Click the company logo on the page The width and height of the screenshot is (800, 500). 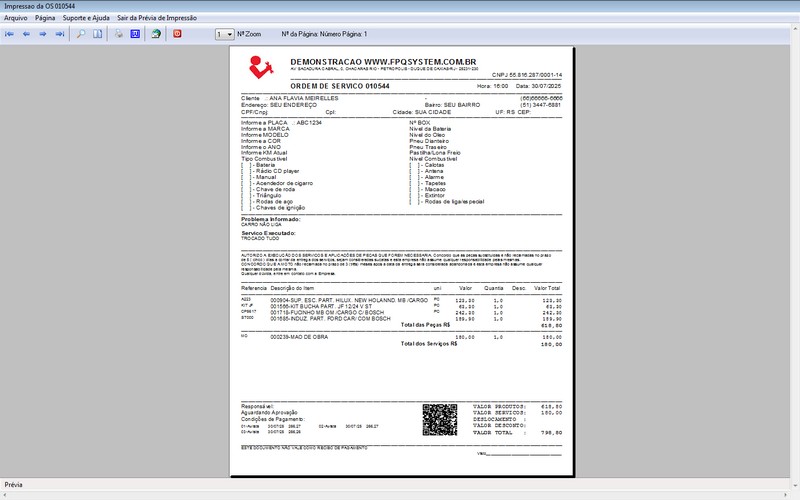point(262,67)
